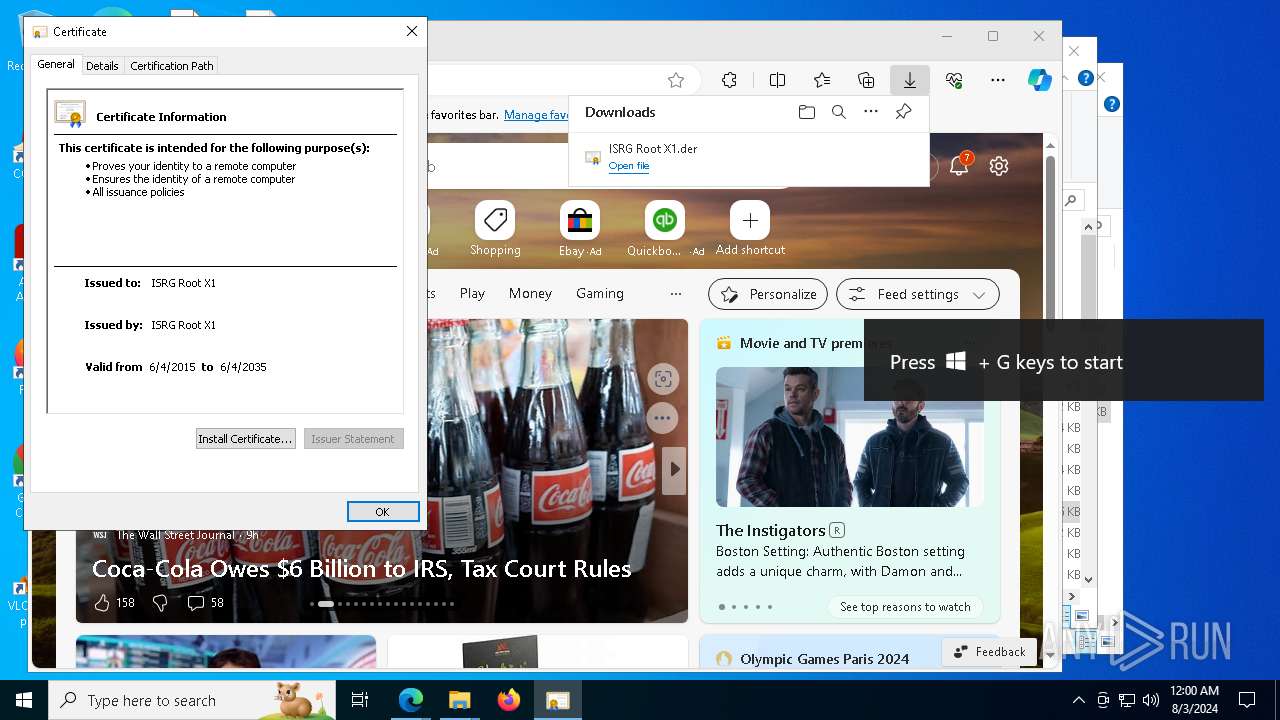Image resolution: width=1280 pixels, height=720 pixels.
Task: Add page to favorites with the star icon
Action: pos(676,80)
